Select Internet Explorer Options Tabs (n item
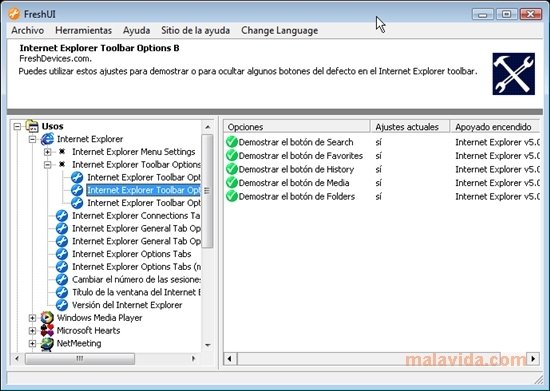550x391 pixels. pyautogui.click(x=136, y=267)
